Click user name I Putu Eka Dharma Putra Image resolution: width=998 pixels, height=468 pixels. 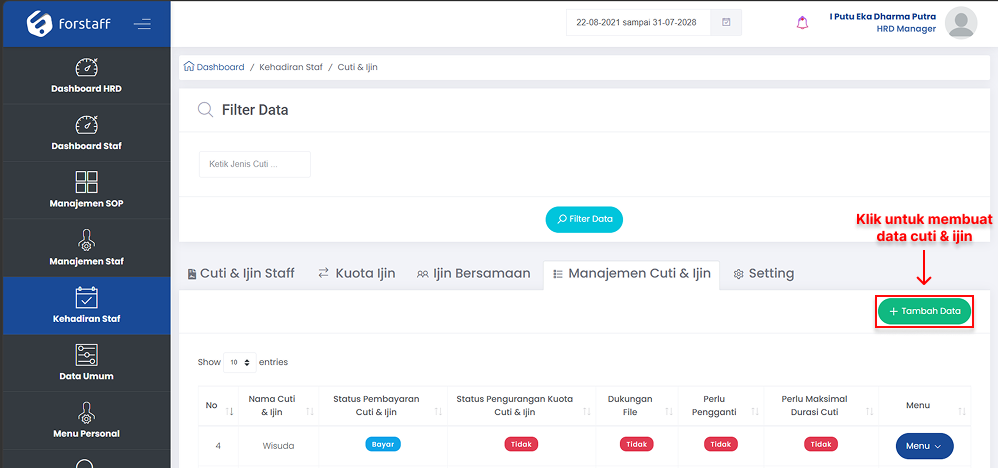(883, 17)
